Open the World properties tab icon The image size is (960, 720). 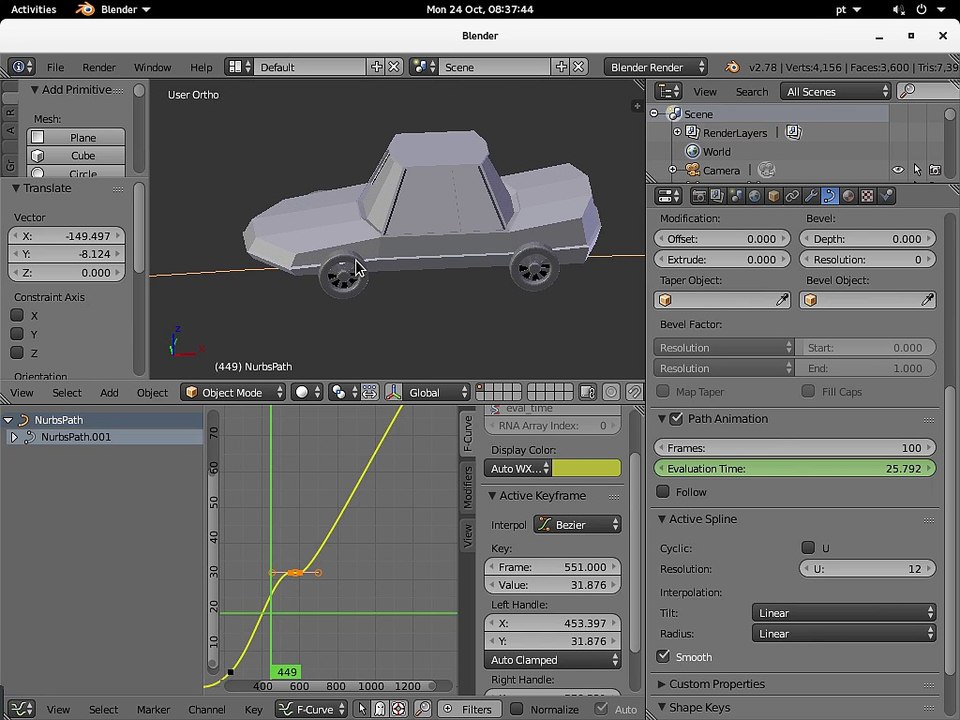coord(755,196)
